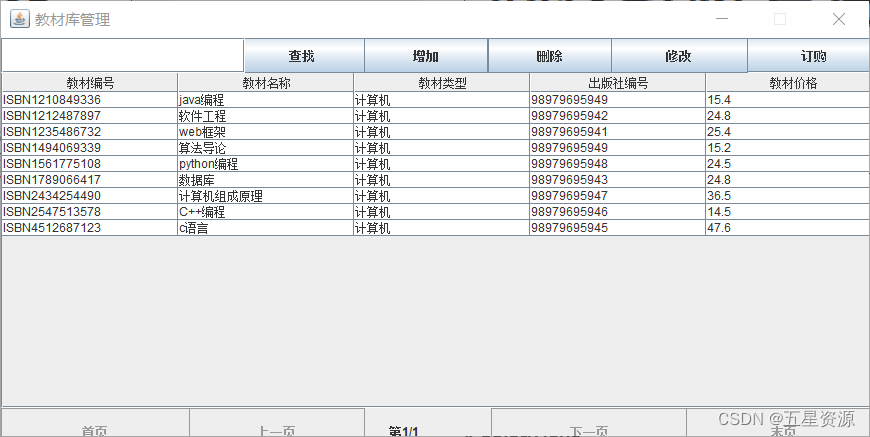Click the 修改 modify button
The image size is (870, 437).
click(679, 56)
